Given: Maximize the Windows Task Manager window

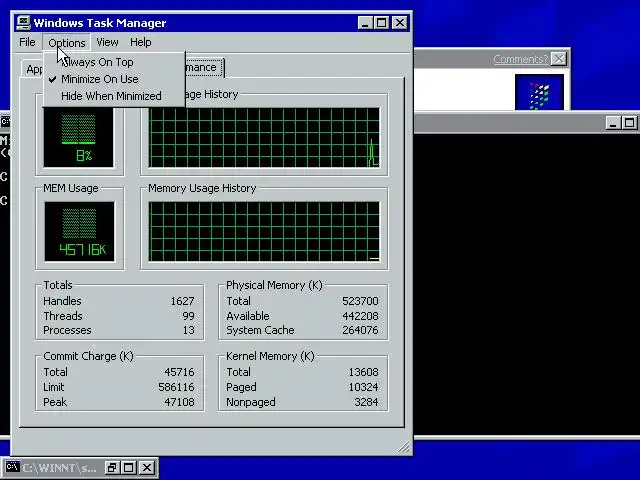Looking at the screenshot, I should 382,22.
